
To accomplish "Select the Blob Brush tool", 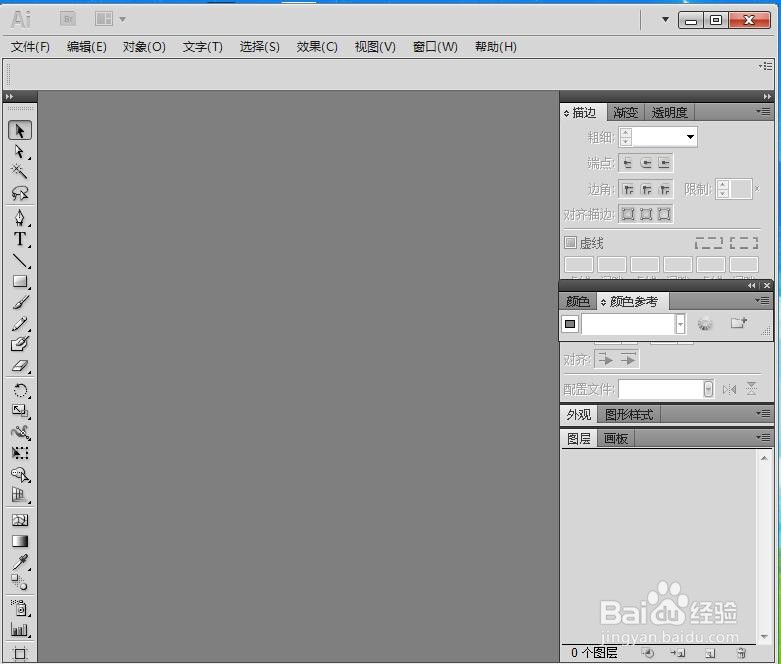I will click(x=20, y=344).
